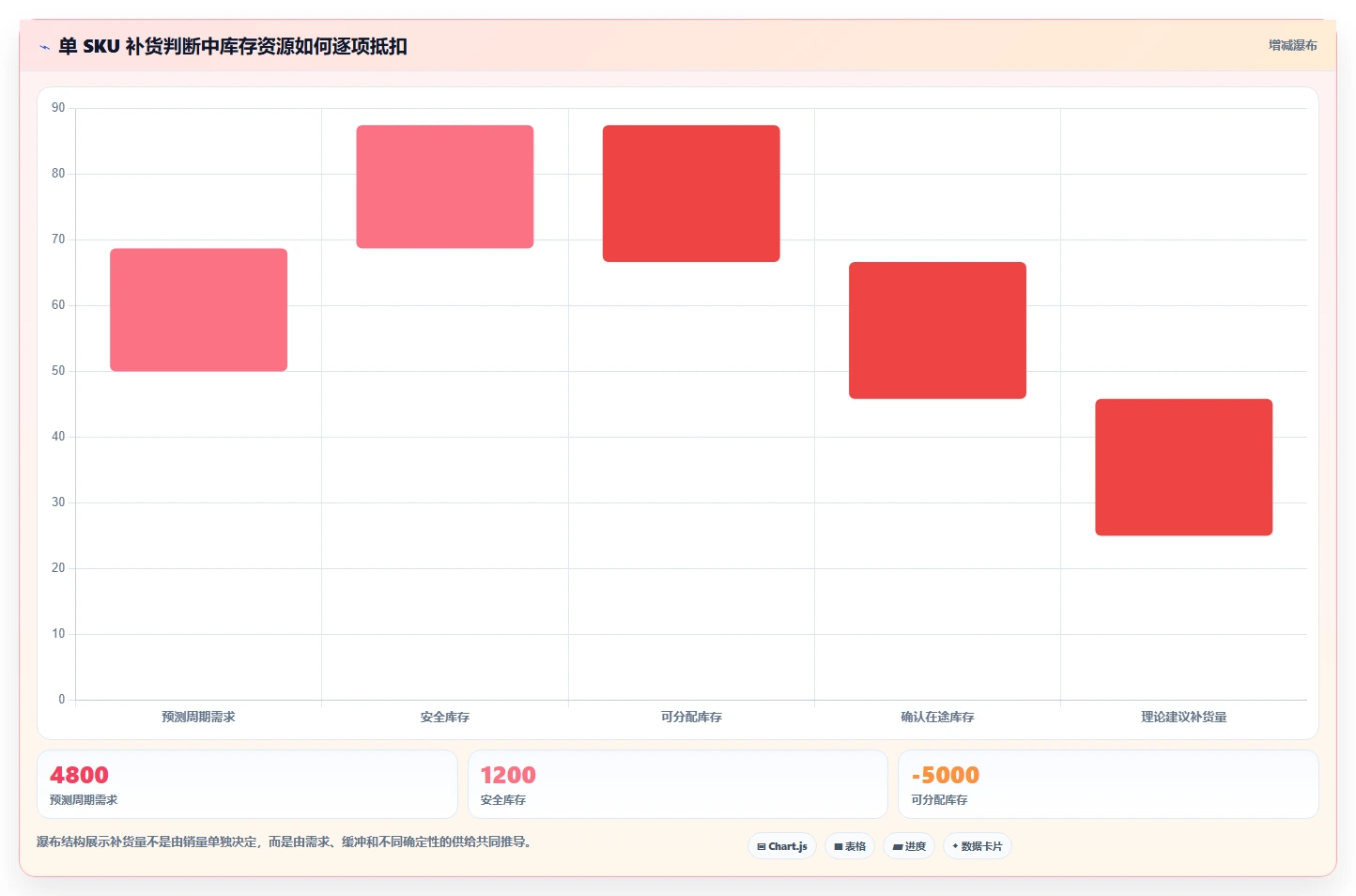
Task: Click the chart title 单 SKU 补货判断中库存资源如何逐项抵扣
Action: pyautogui.click(x=233, y=46)
